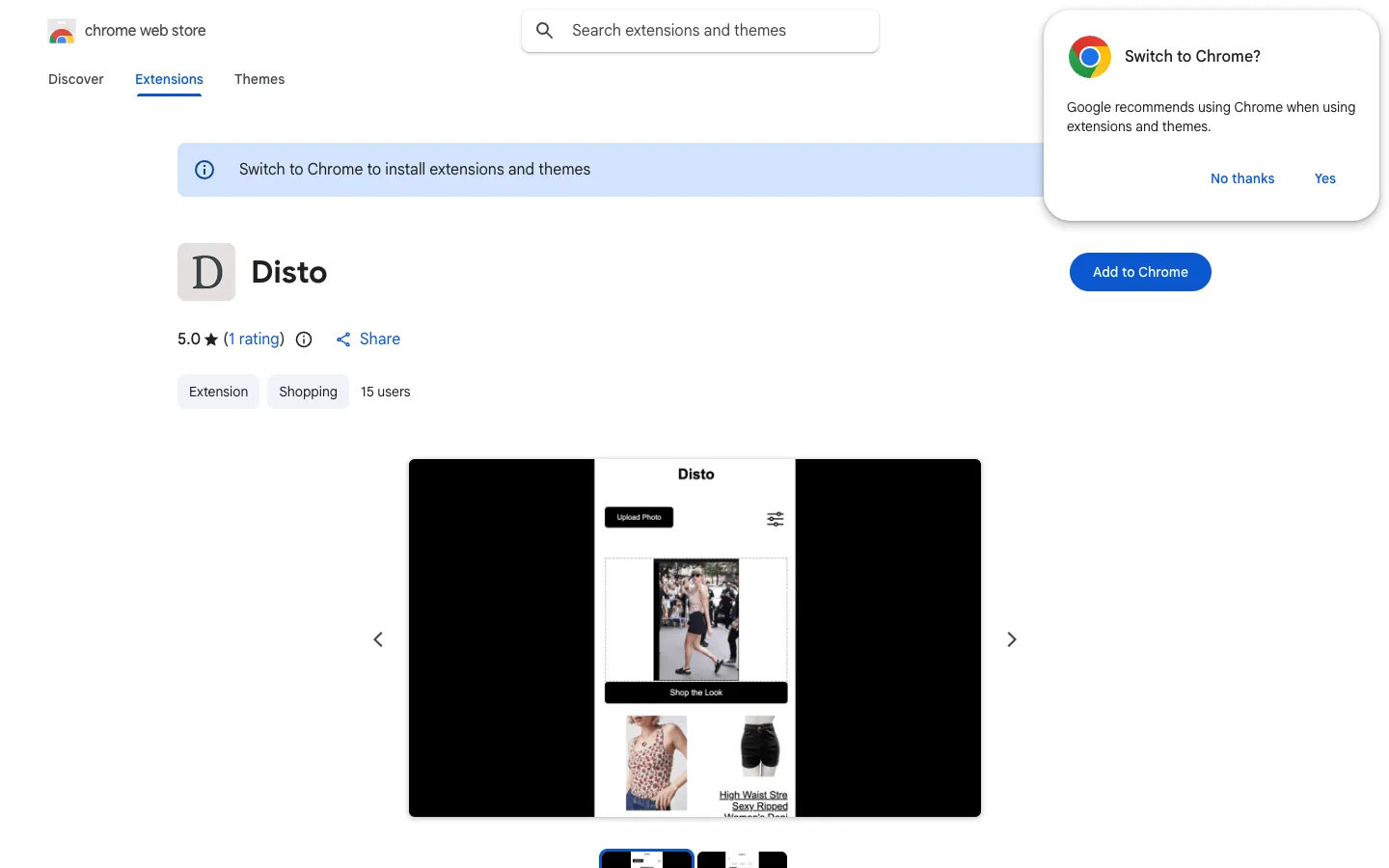The image size is (1389, 868).
Task: Confirm Yes in the Switch to Chrome popup
Action: (1325, 178)
